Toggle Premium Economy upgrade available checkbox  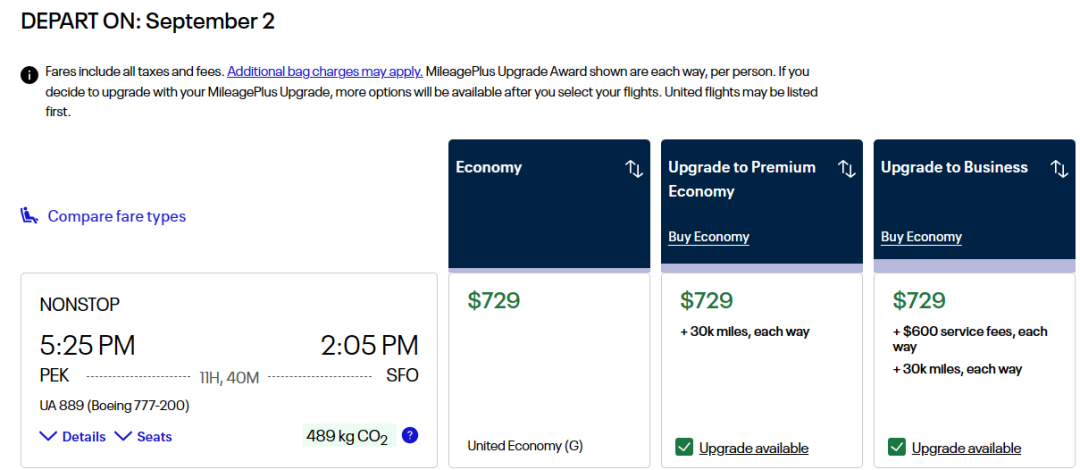(x=684, y=447)
